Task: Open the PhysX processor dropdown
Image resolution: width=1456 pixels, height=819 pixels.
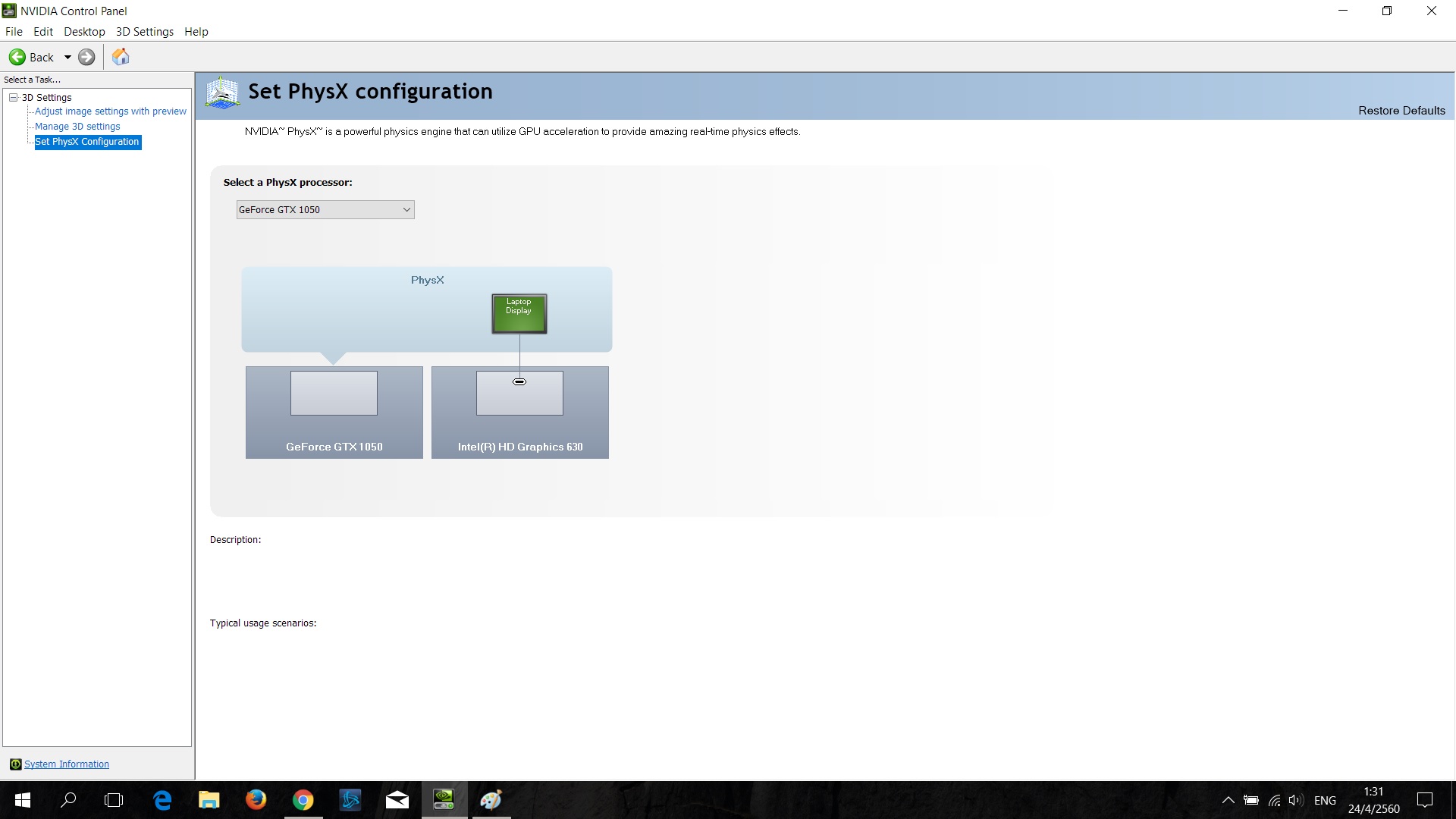Action: (x=325, y=209)
